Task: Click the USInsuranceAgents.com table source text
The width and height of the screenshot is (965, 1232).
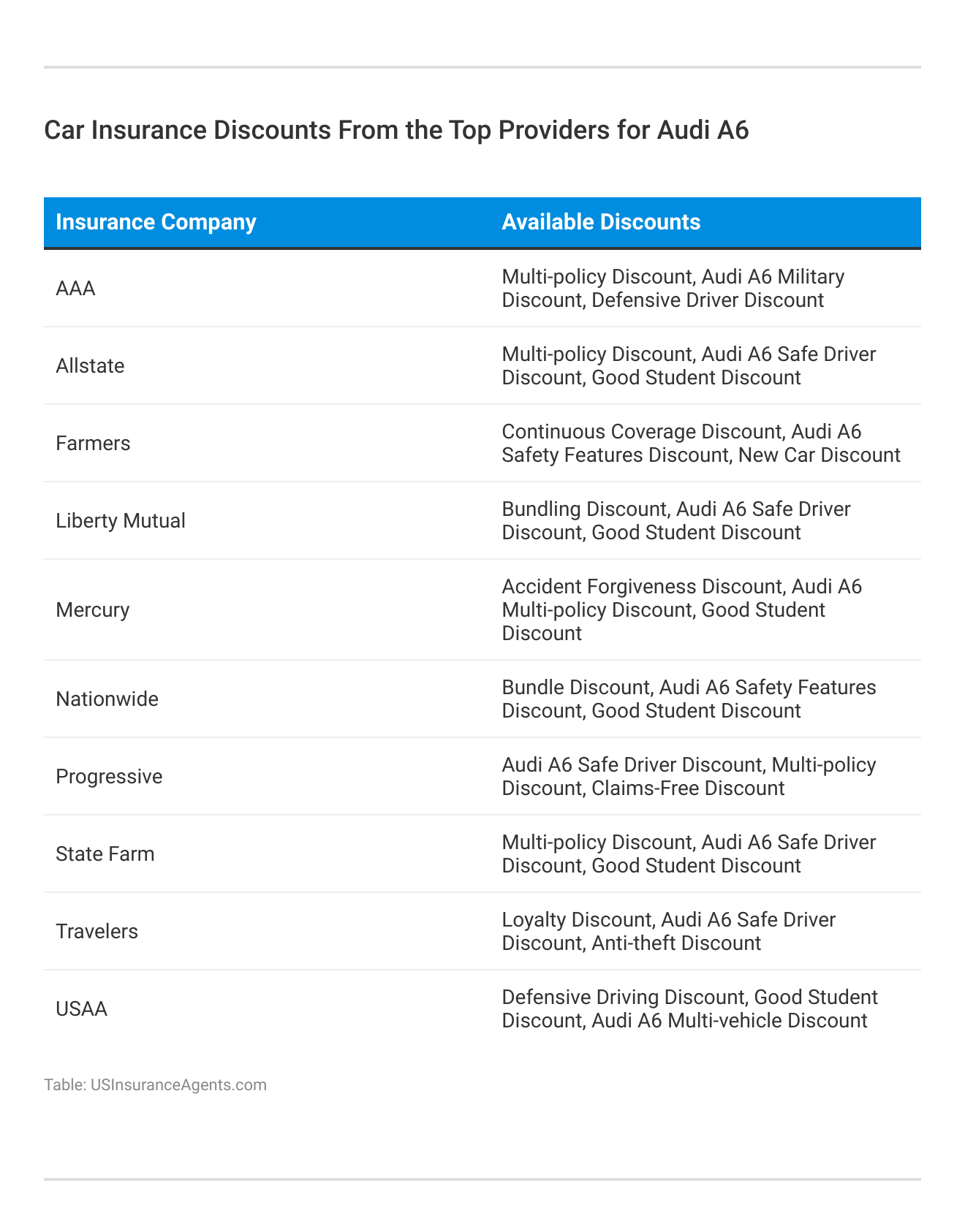Action: pyautogui.click(x=155, y=1084)
